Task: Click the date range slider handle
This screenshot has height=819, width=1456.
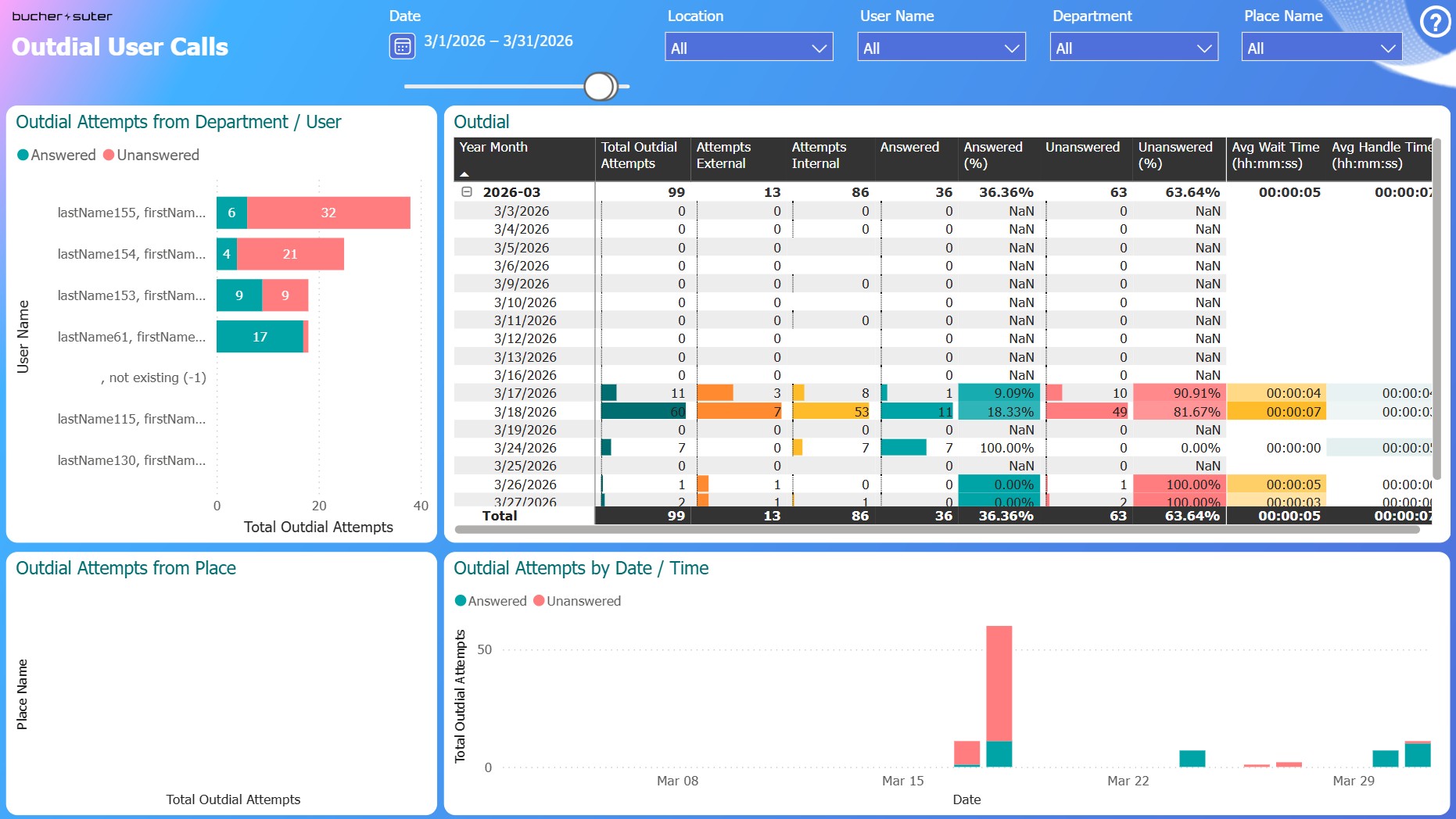Action: (600, 86)
